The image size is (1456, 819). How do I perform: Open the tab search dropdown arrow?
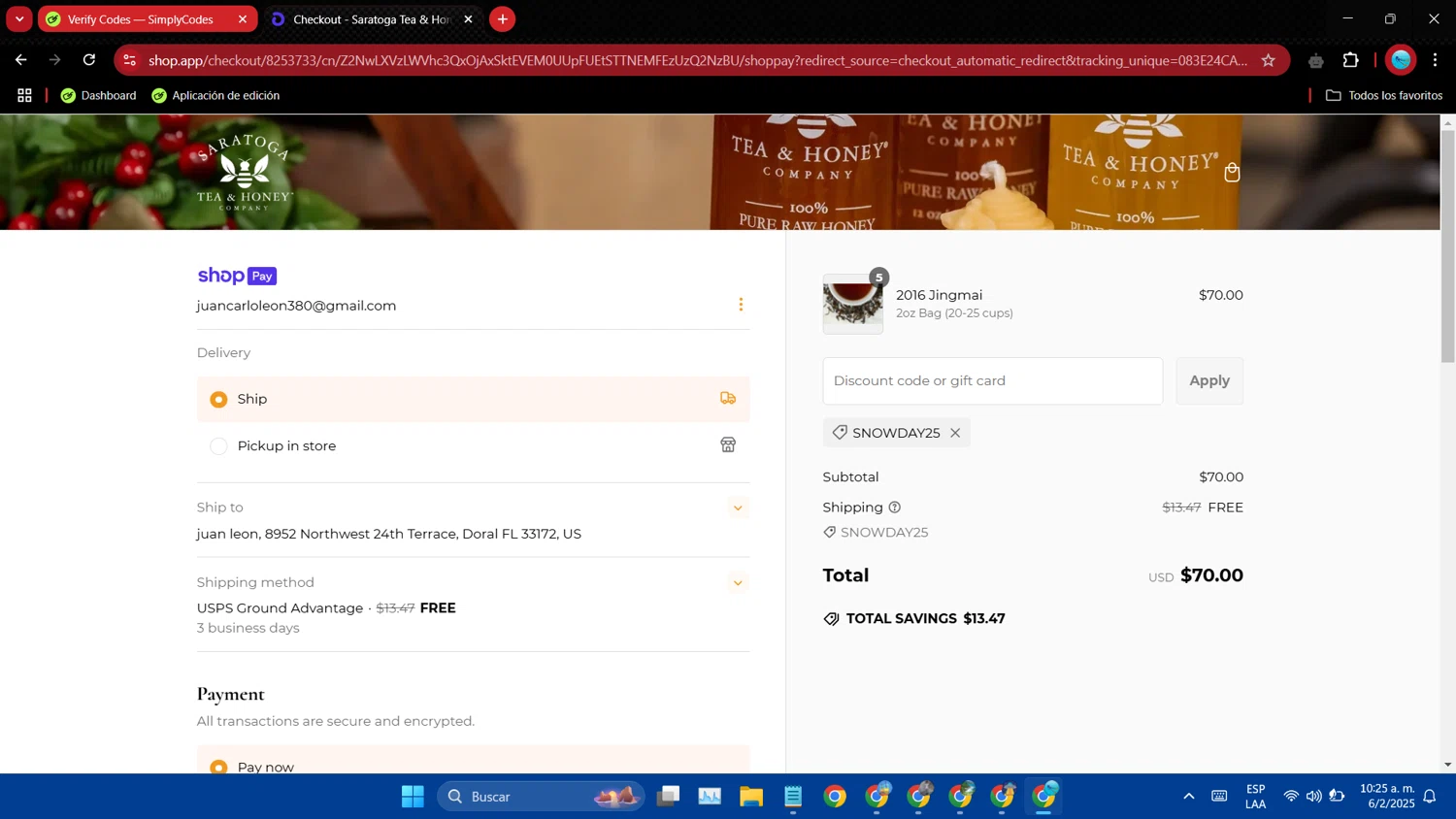(18, 19)
